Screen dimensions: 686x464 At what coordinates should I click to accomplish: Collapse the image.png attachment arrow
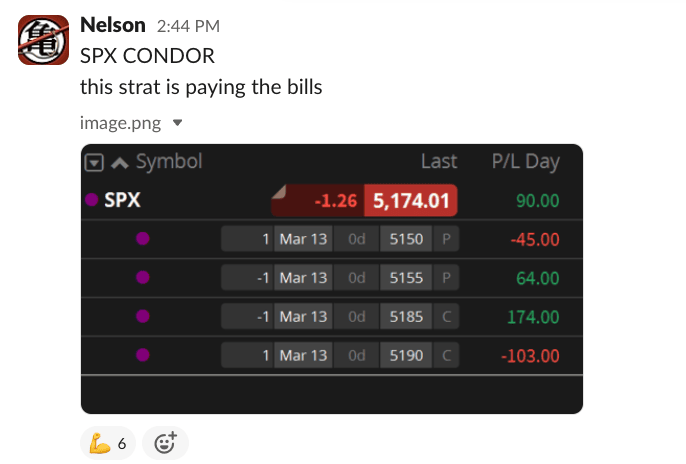[x=178, y=123]
